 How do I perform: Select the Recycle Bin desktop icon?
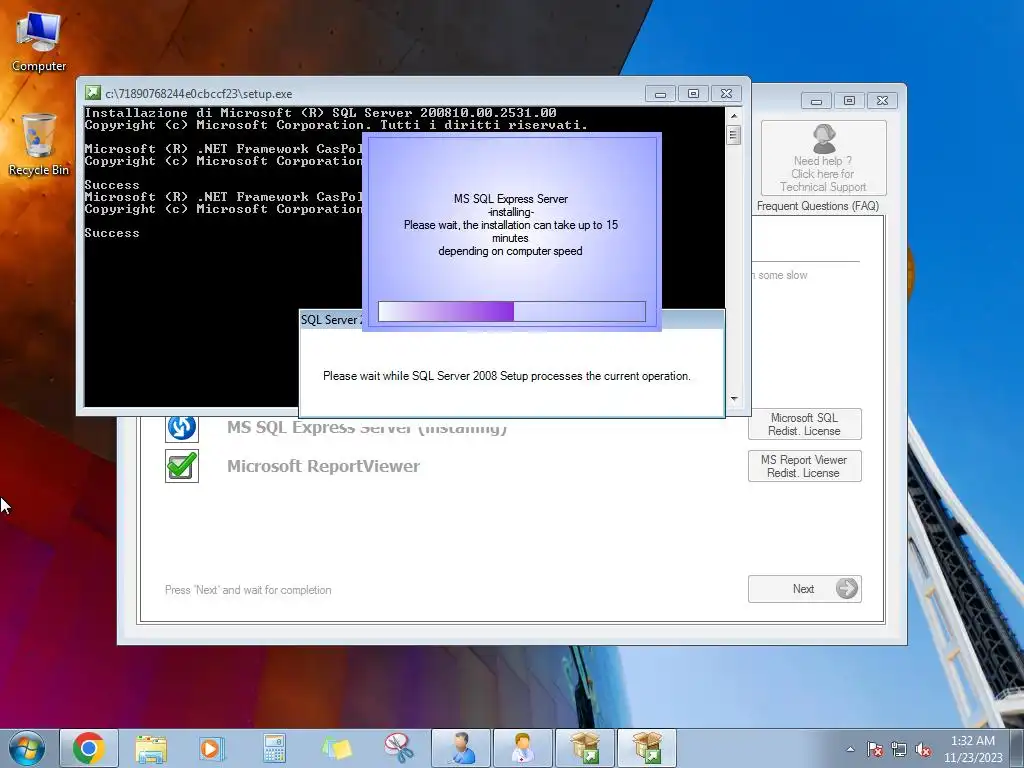pyautogui.click(x=39, y=145)
